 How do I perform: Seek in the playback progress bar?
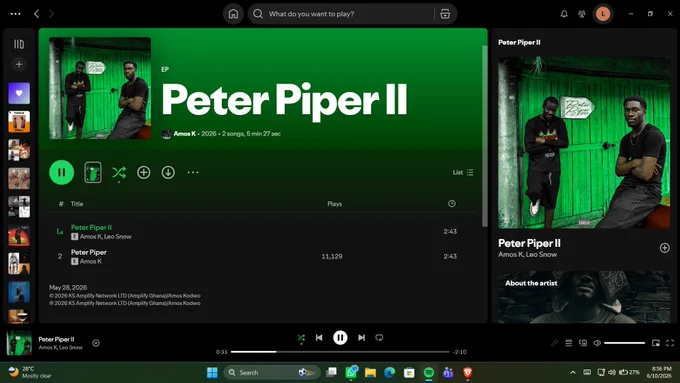340,352
